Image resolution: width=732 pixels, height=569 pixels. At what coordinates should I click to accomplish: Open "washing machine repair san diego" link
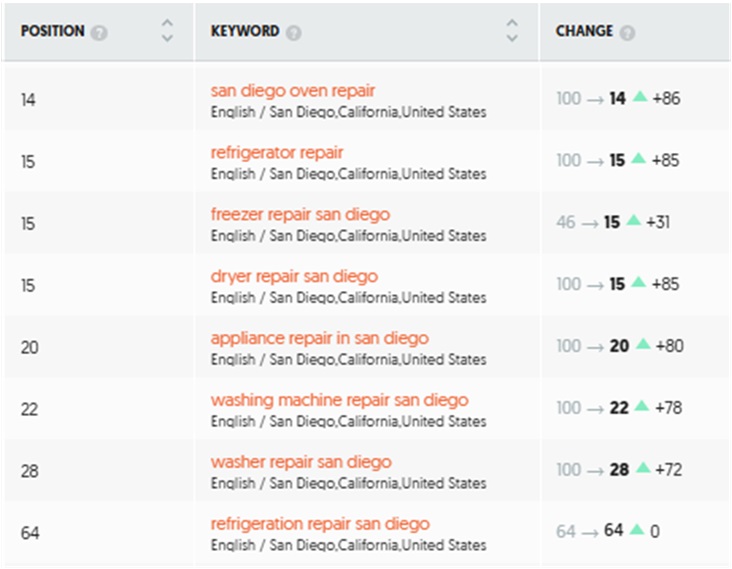point(339,401)
